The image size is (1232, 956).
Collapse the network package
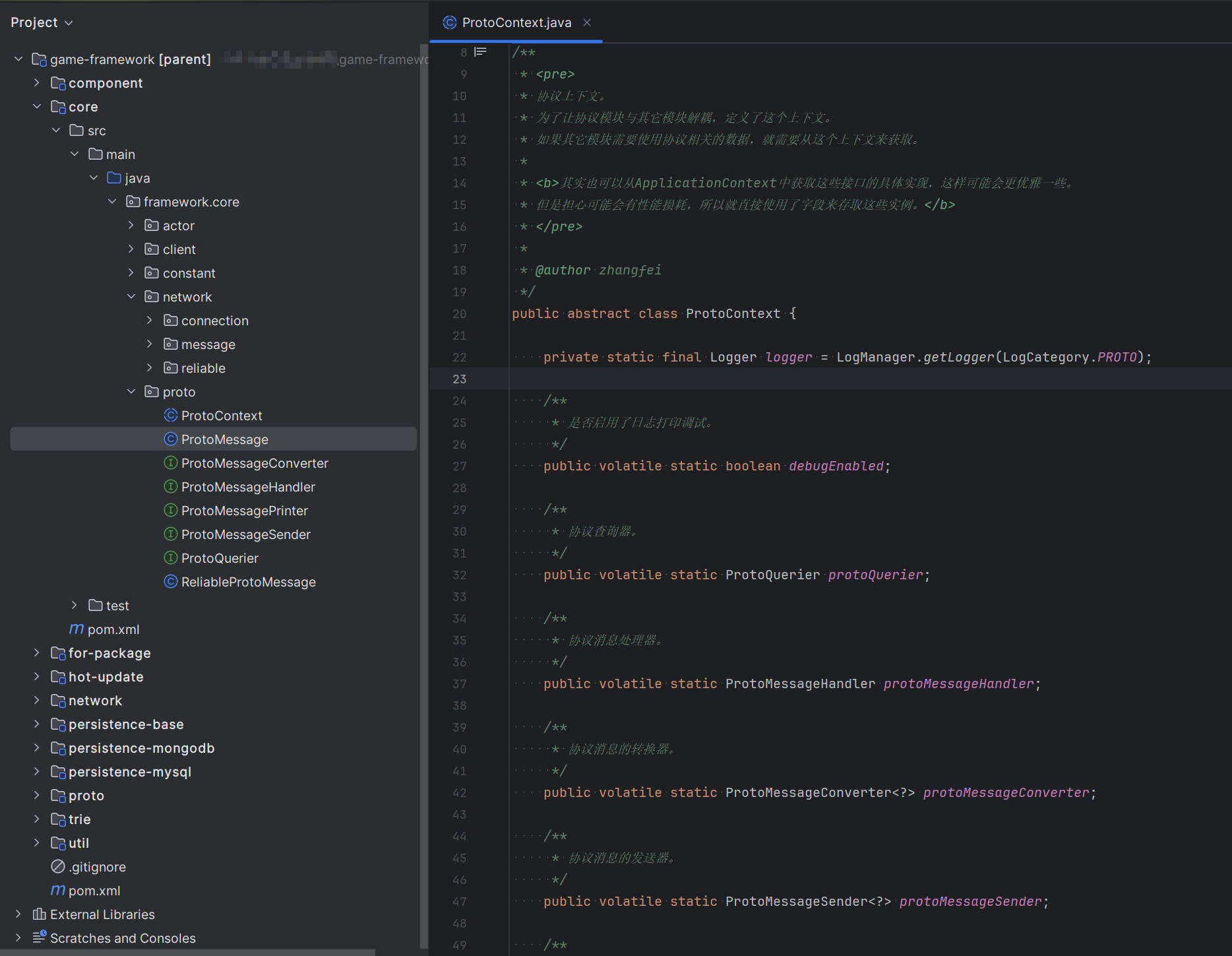[x=131, y=296]
